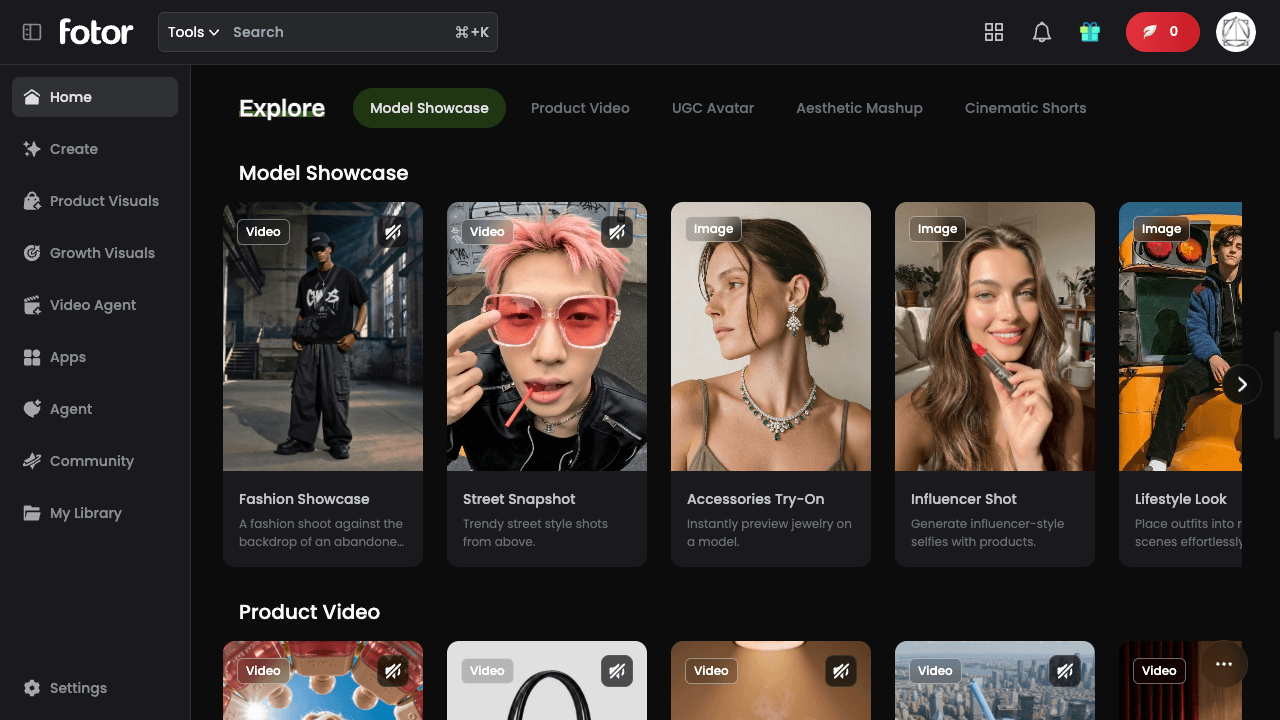This screenshot has width=1280, height=720.
Task: Unmute the black handbag product video
Action: coord(617,671)
